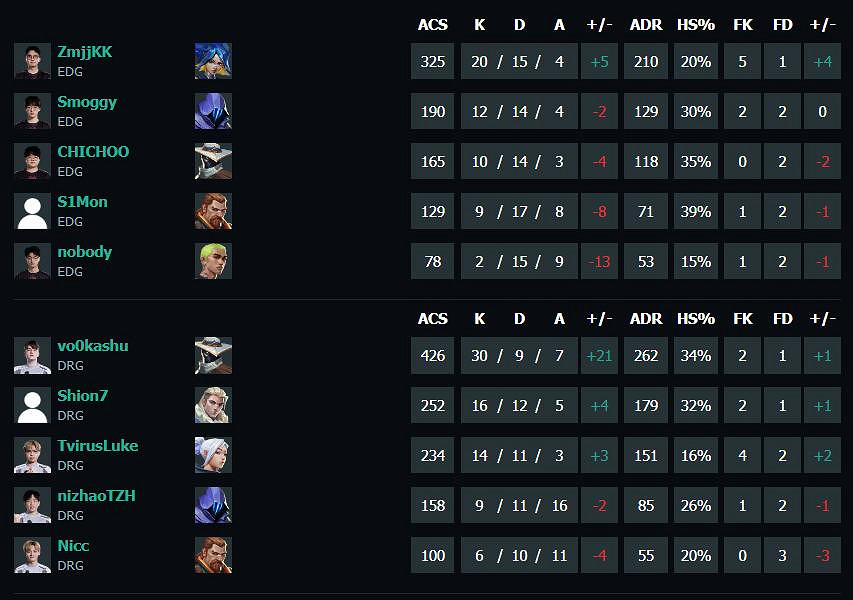
Task: Click the Jett agent icon next to TvirusLuke
Action: (x=213, y=454)
